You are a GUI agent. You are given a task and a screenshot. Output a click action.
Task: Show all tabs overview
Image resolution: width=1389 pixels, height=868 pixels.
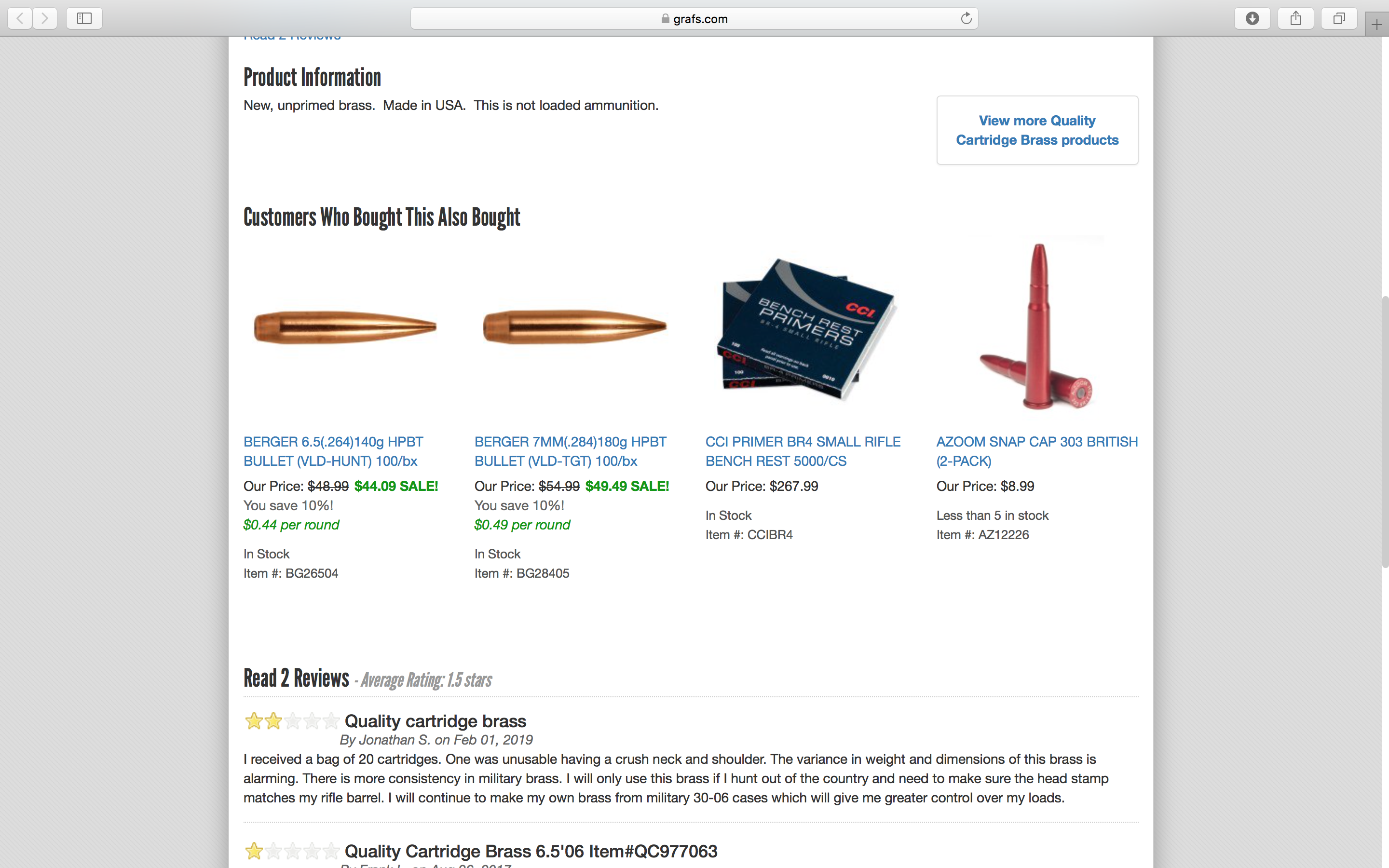(x=1339, y=18)
